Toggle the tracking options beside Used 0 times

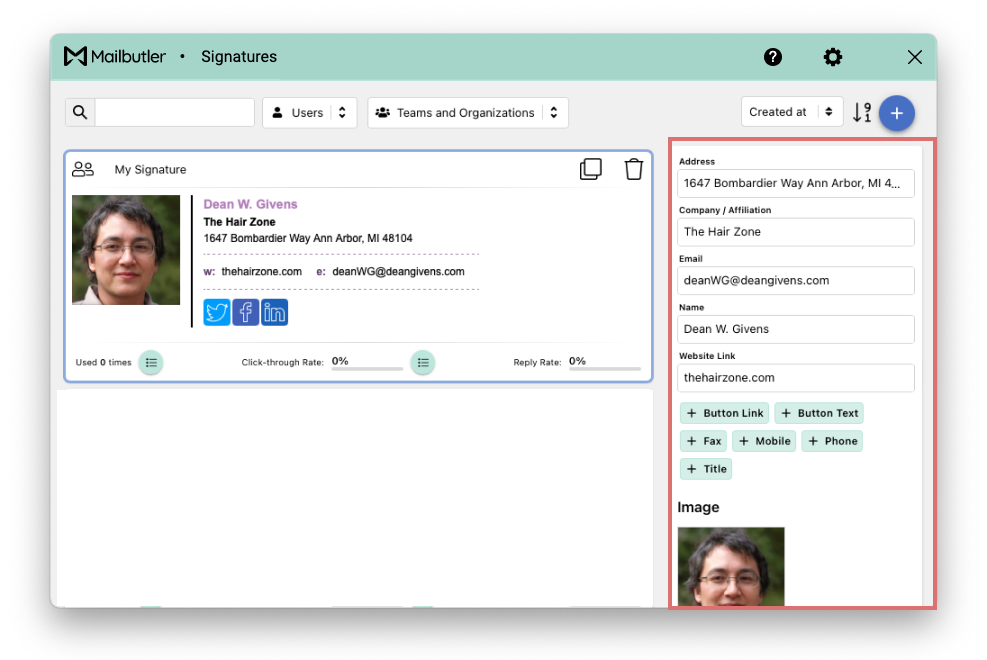click(151, 363)
